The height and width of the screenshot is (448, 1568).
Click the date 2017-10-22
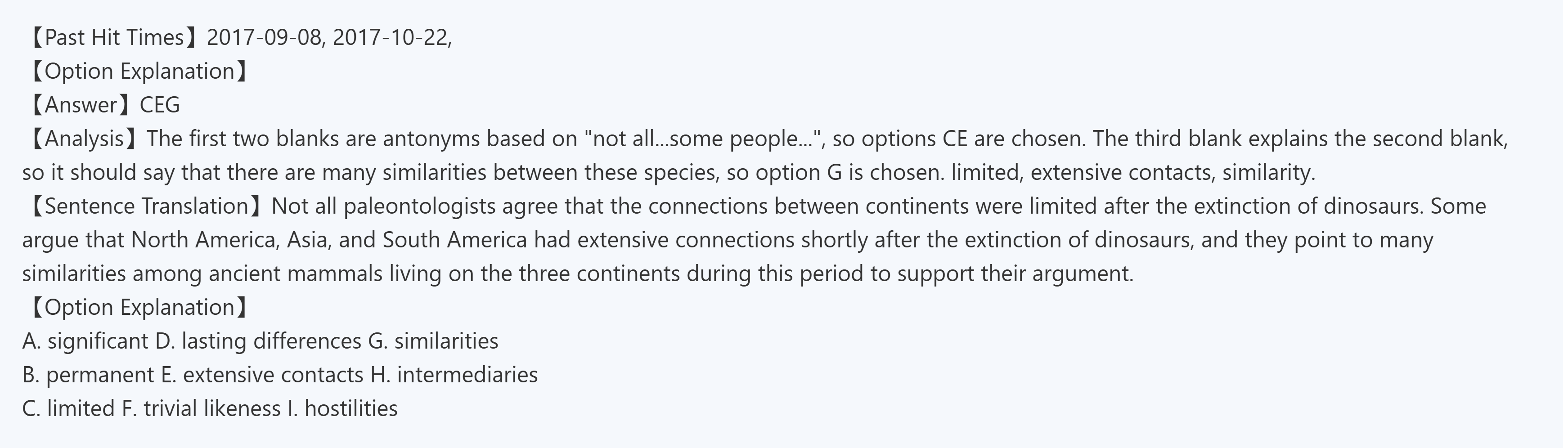click(x=390, y=38)
